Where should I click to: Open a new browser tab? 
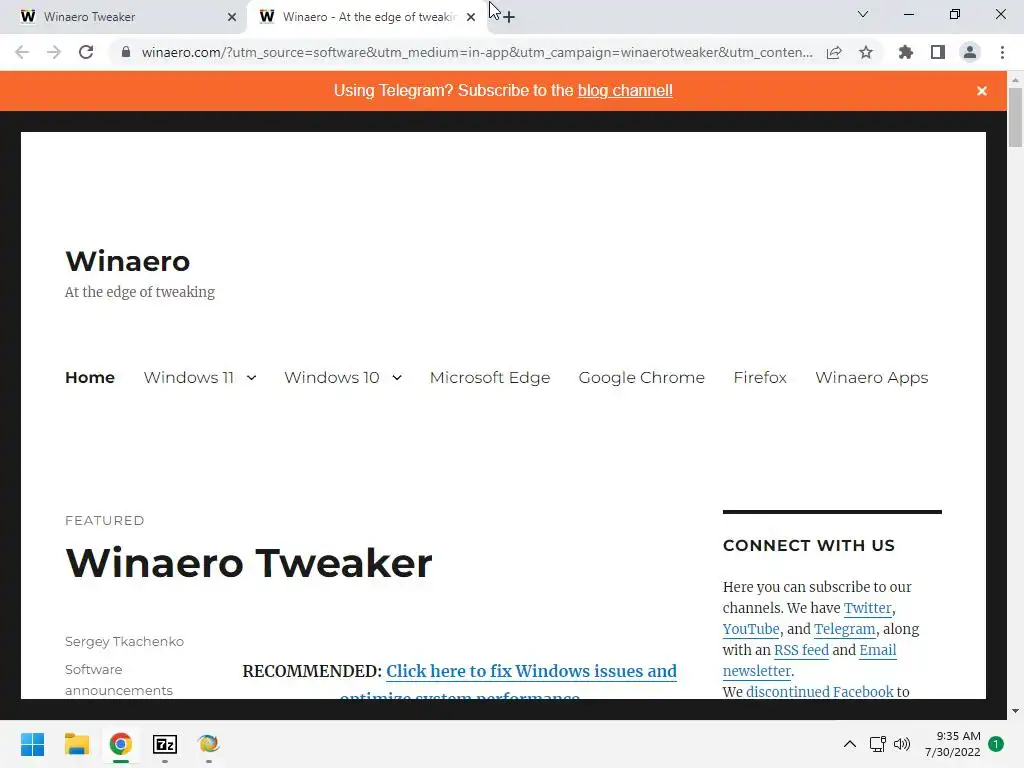coord(509,17)
